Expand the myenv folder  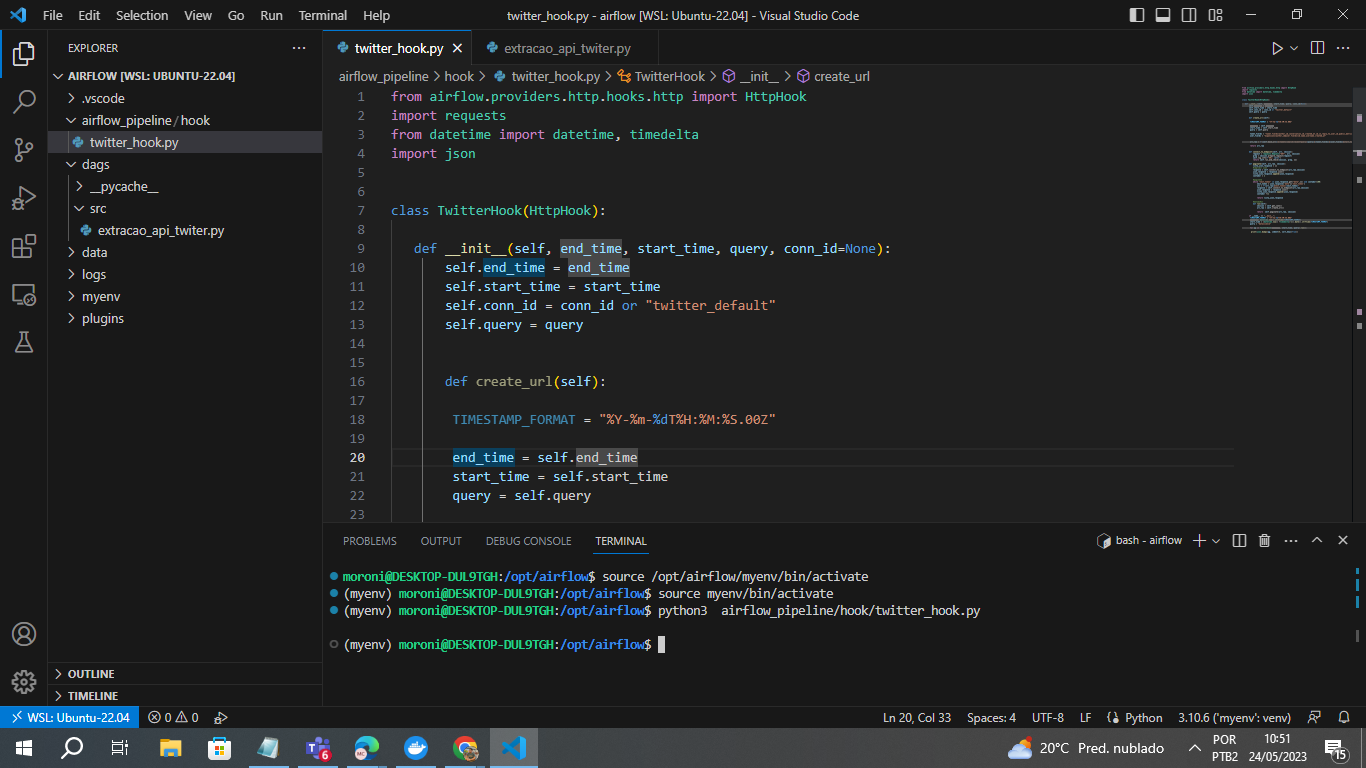[185, 296]
